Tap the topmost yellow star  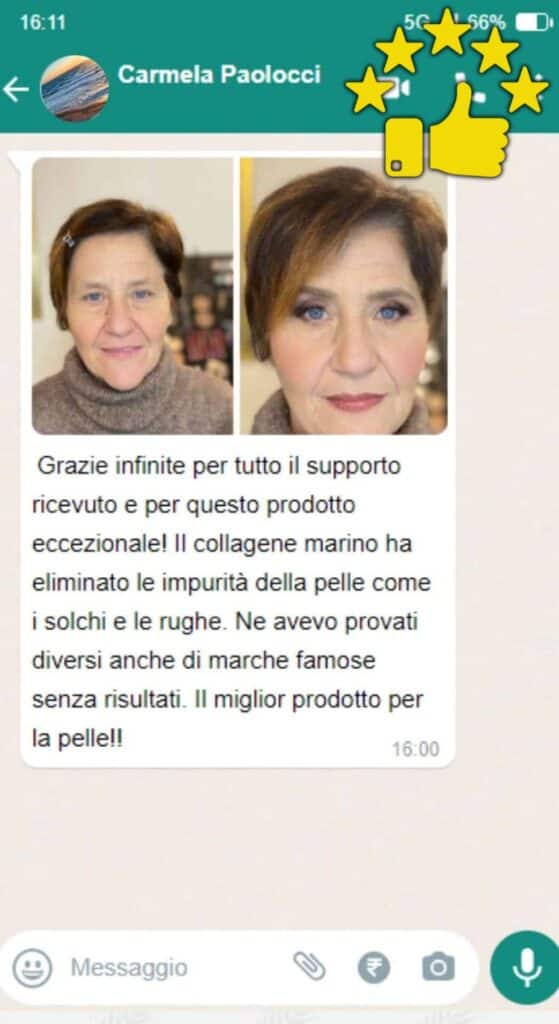(x=447, y=31)
